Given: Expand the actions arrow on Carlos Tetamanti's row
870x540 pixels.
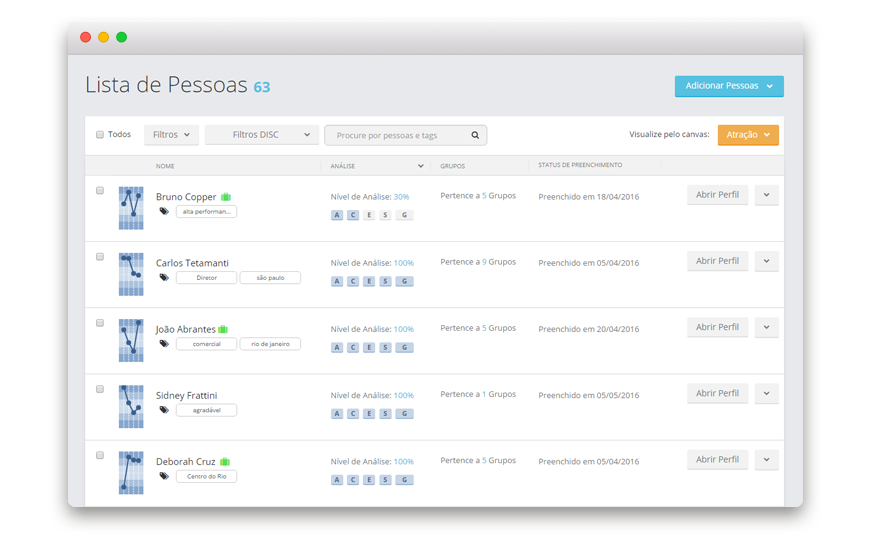Looking at the screenshot, I should (766, 261).
